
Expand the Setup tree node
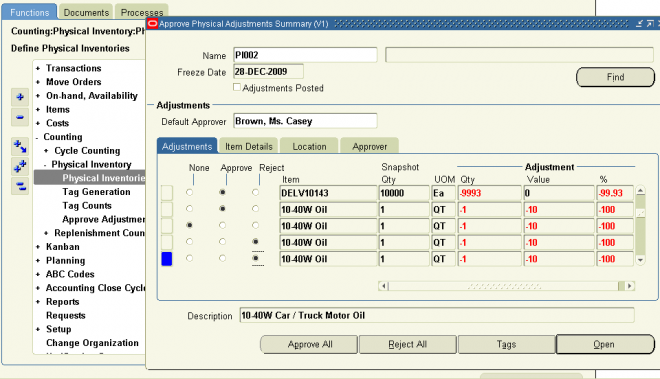click(x=38, y=329)
